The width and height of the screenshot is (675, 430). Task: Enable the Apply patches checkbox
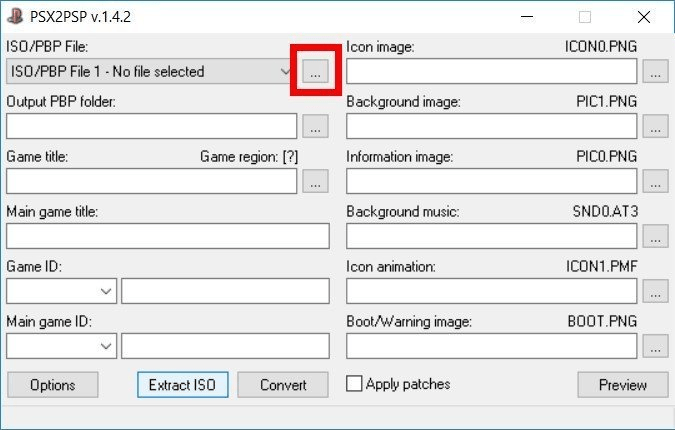coord(354,384)
